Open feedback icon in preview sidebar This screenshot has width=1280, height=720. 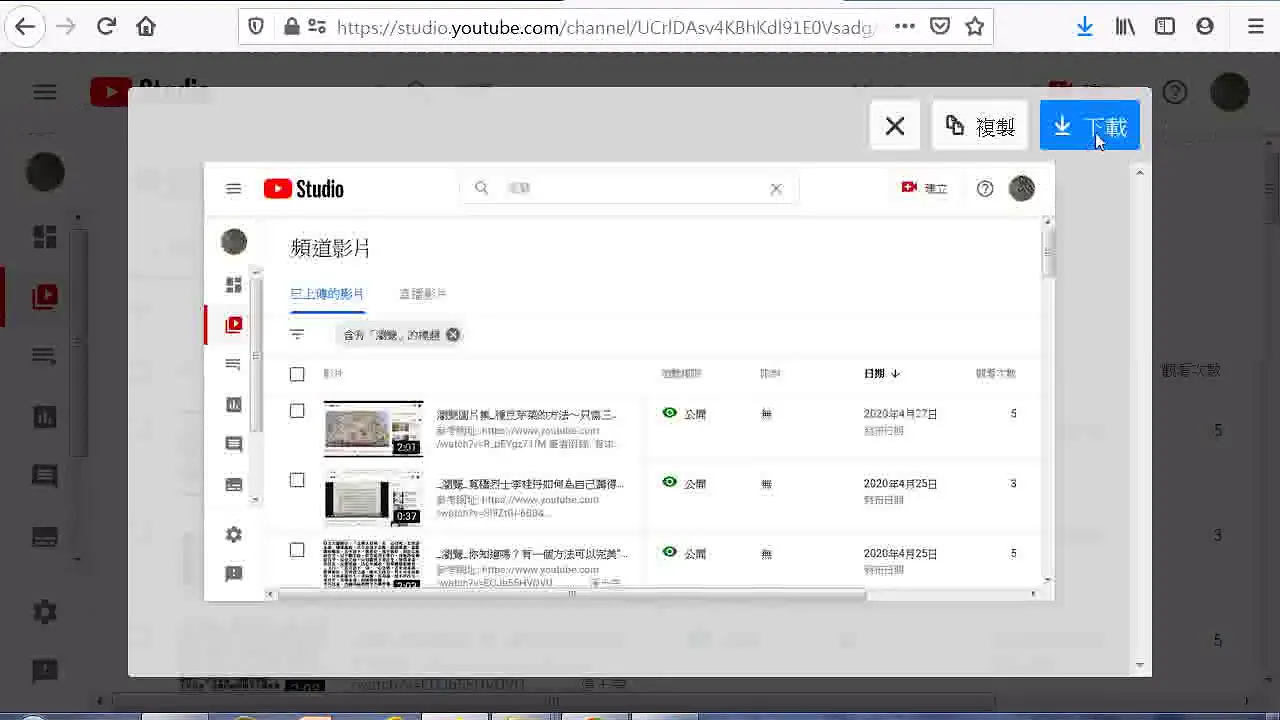click(x=234, y=573)
